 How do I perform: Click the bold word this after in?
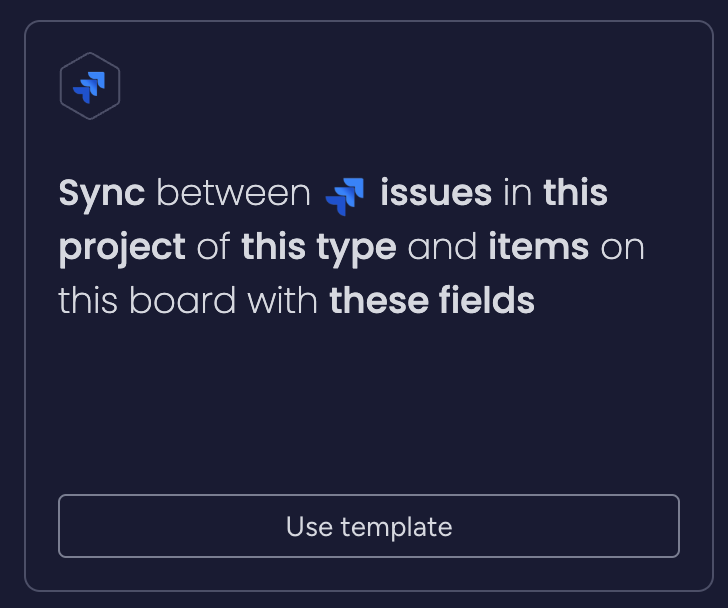click(x=575, y=193)
